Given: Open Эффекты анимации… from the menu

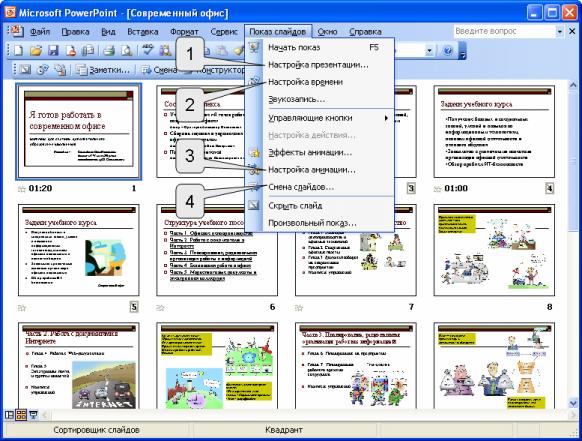Looking at the screenshot, I should pos(320,153).
